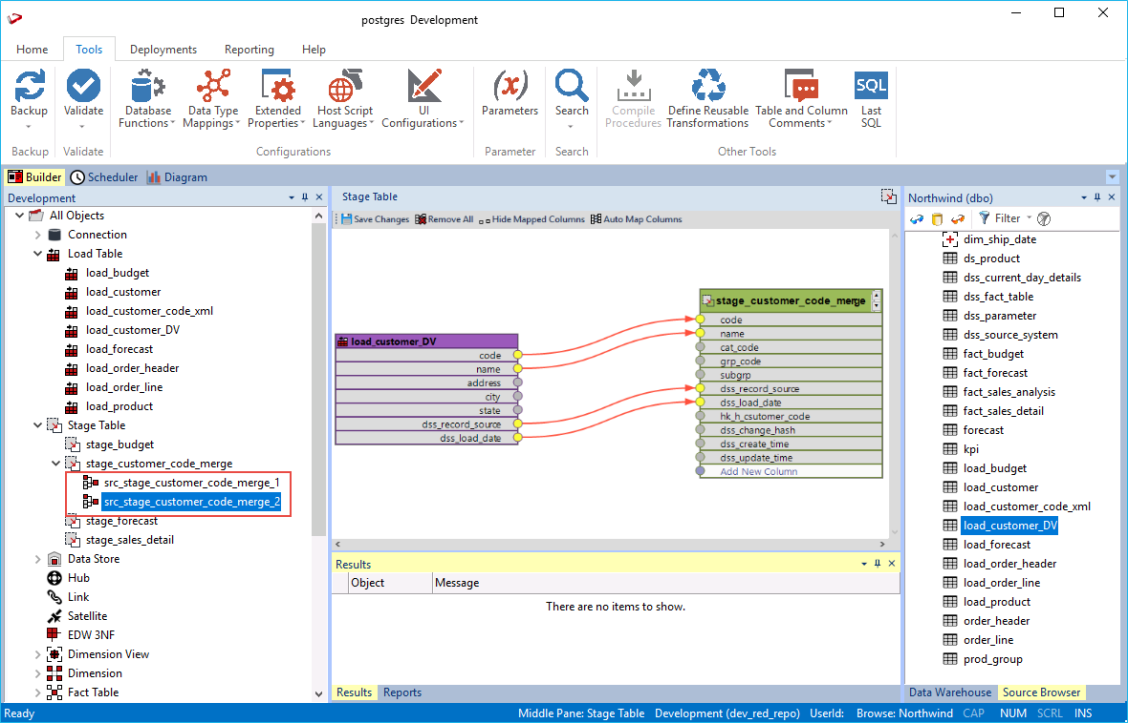Viewport: 1128px width, 723px height.
Task: Switch to the Deployments ribbon tab
Action: (x=163, y=49)
